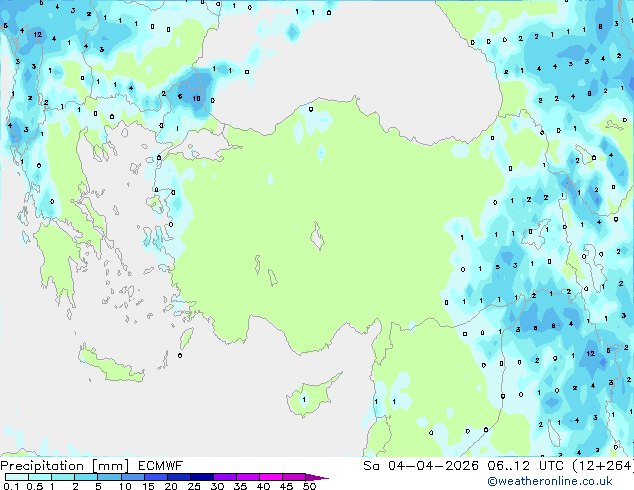Open the weatheronline.co.uk copyright link
The width and height of the screenshot is (634, 490).
[549, 481]
